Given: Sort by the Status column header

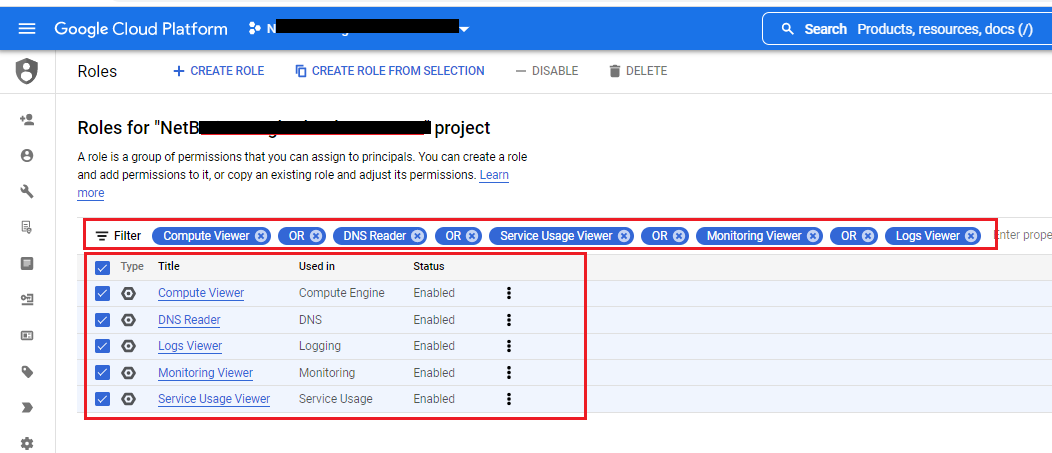Looking at the screenshot, I should point(429,266).
